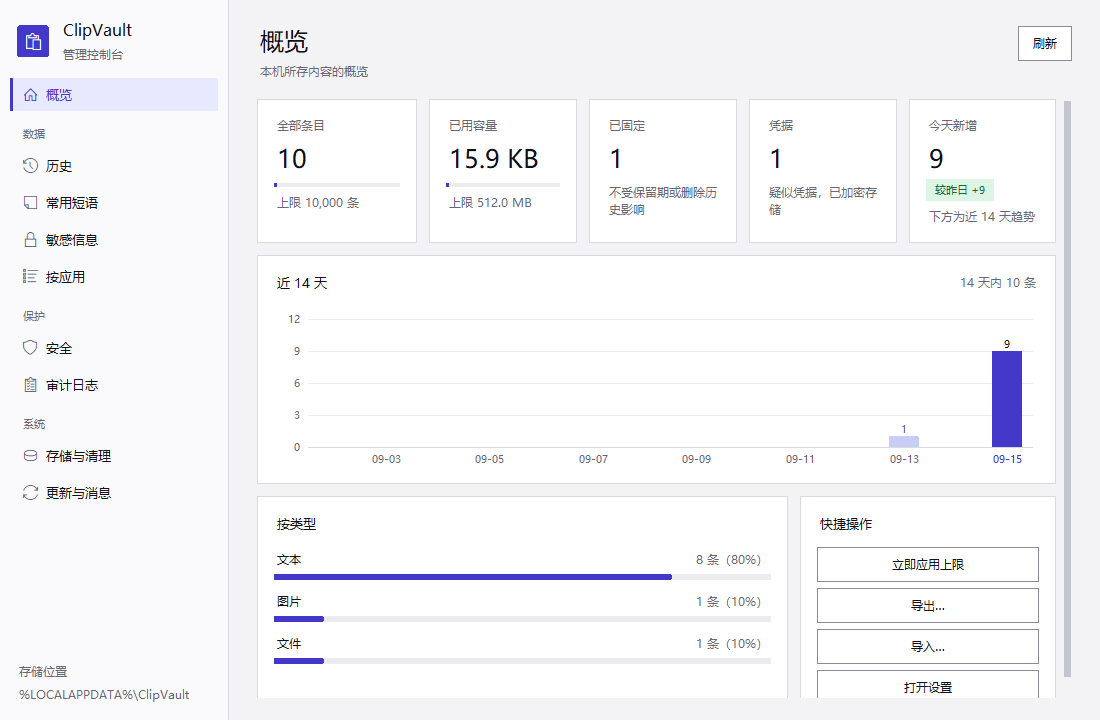
Task: Click the refresh arrows icon for 更新与消息
Action: tap(30, 493)
